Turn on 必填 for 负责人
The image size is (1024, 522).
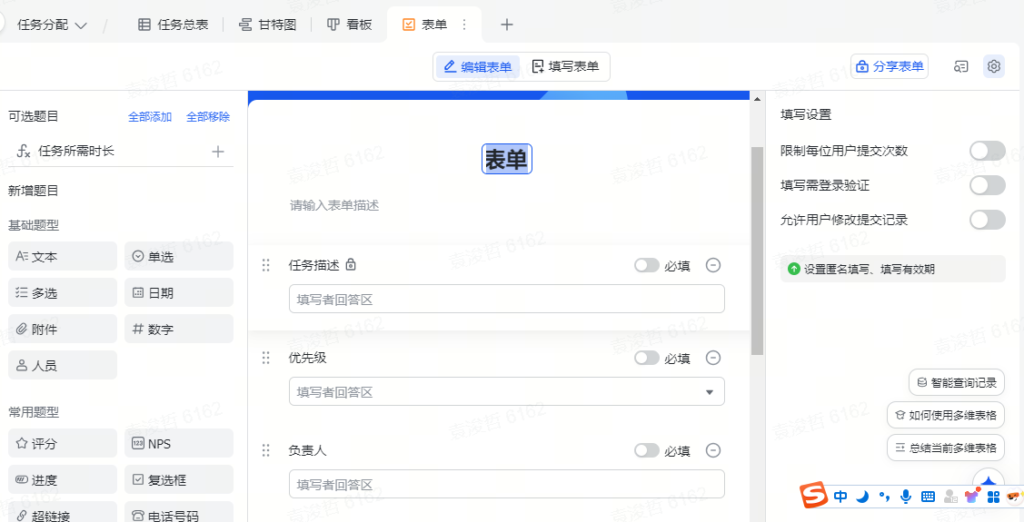coord(647,451)
